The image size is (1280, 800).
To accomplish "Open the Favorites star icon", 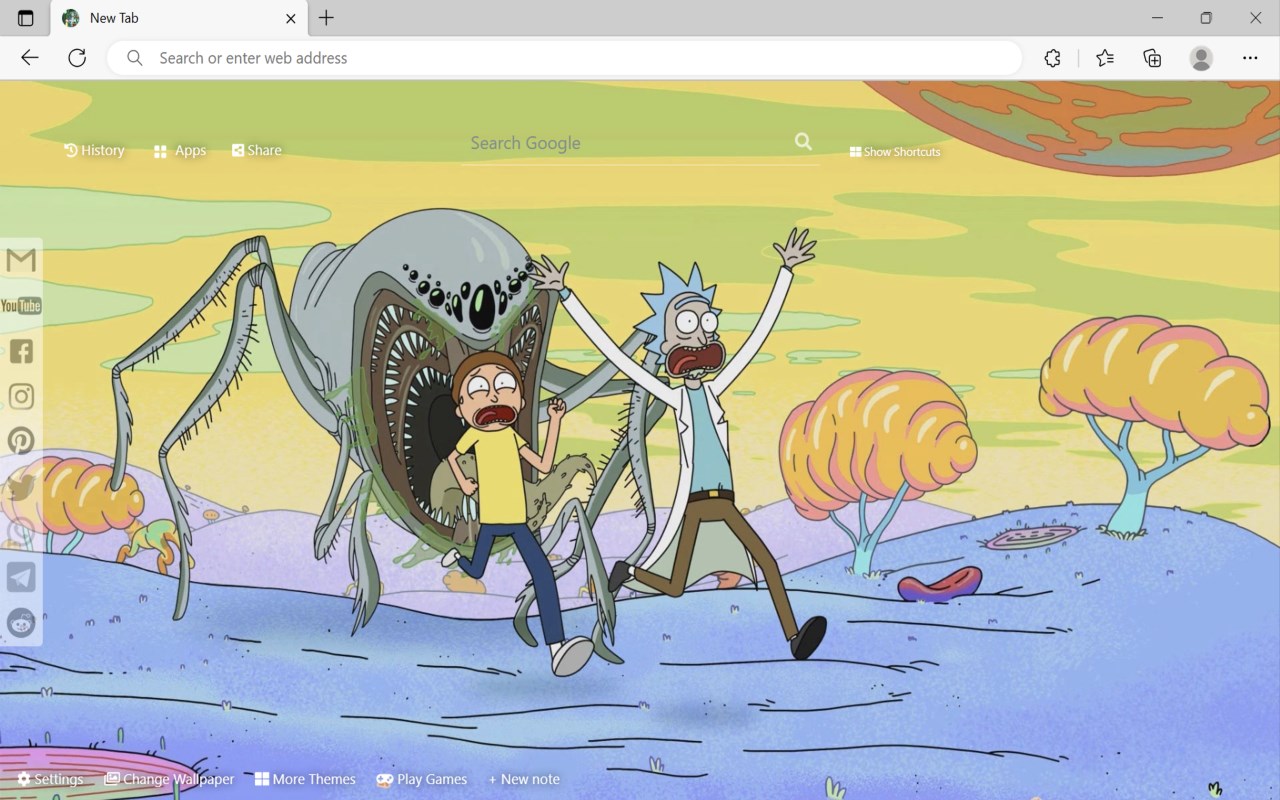I will pos(1105,58).
